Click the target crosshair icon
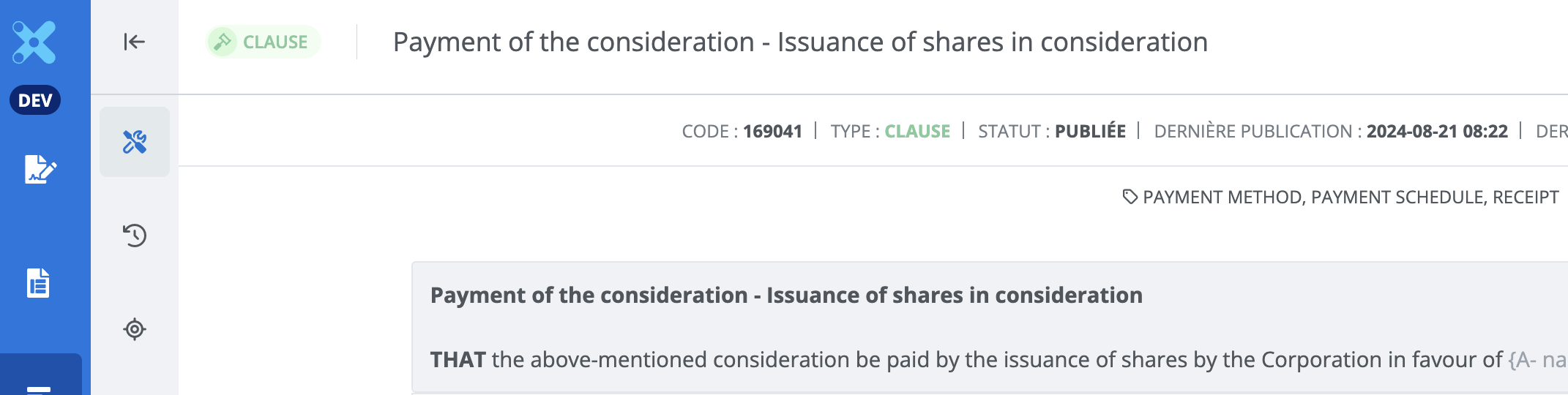1568x395 pixels. pos(135,329)
